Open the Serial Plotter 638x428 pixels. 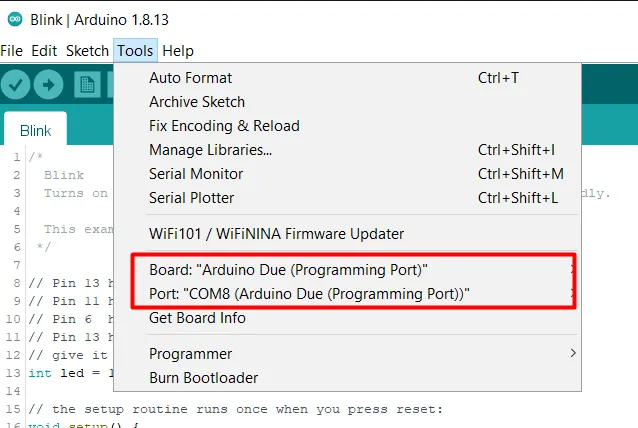(x=193, y=198)
